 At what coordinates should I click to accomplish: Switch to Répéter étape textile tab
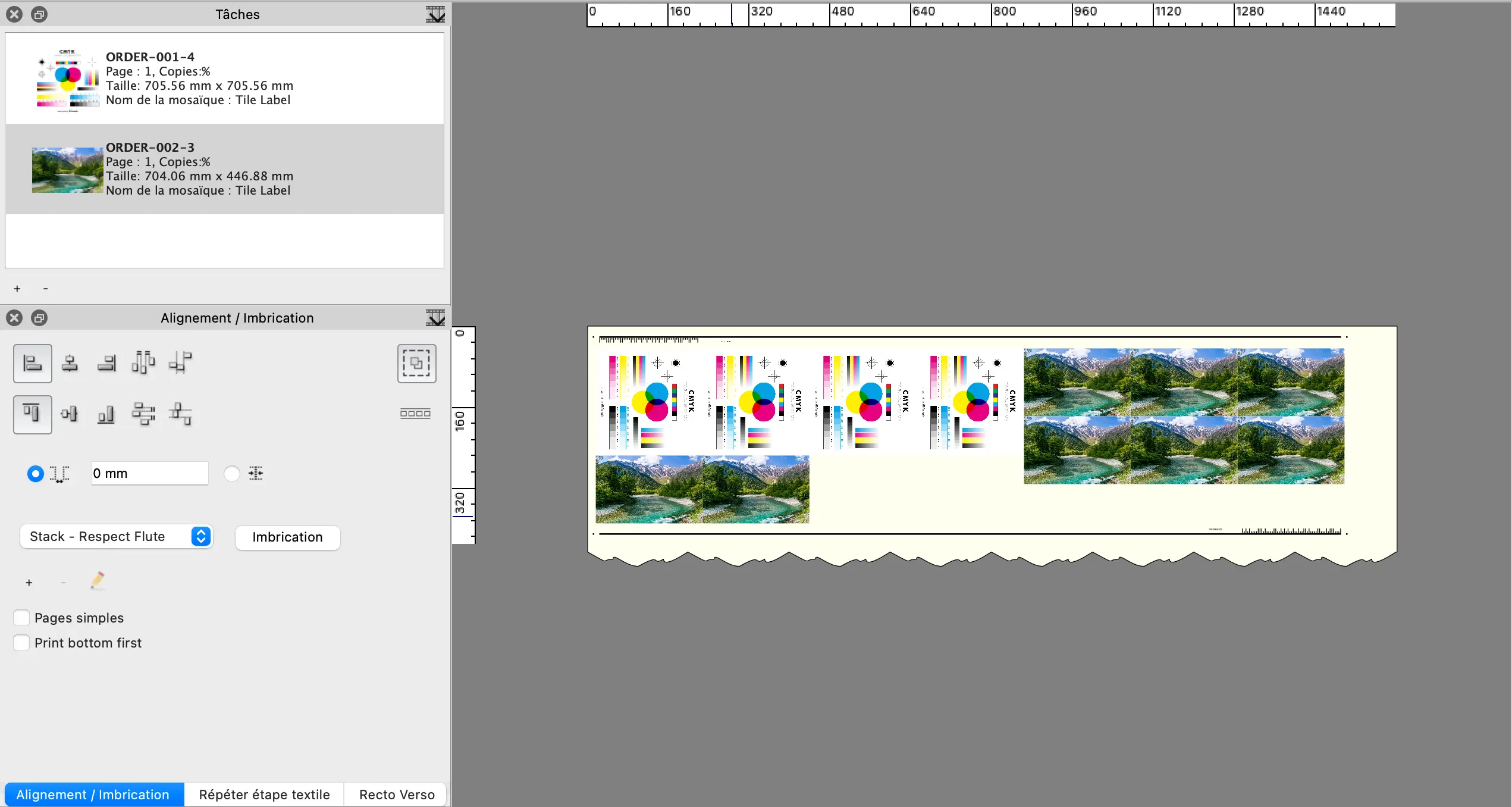(x=264, y=795)
